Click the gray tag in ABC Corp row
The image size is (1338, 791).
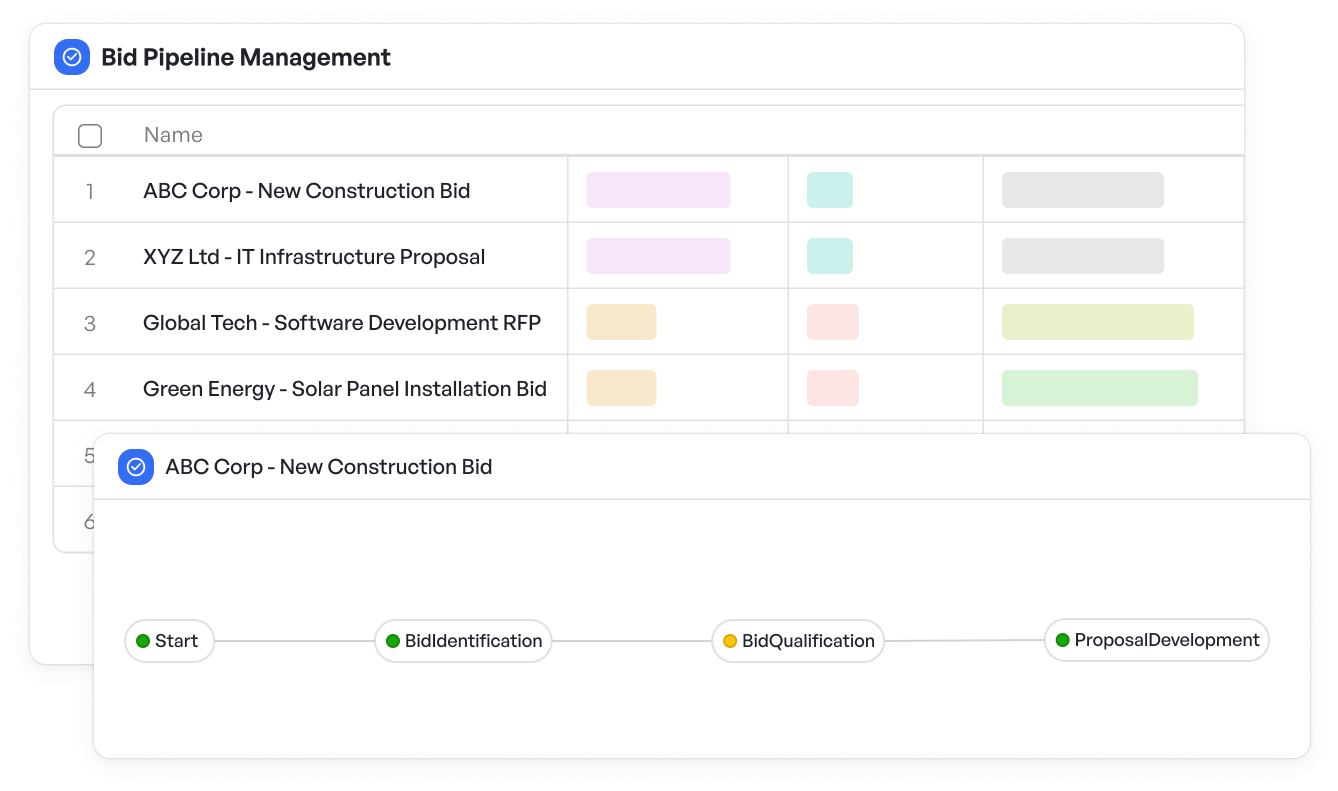click(1083, 190)
